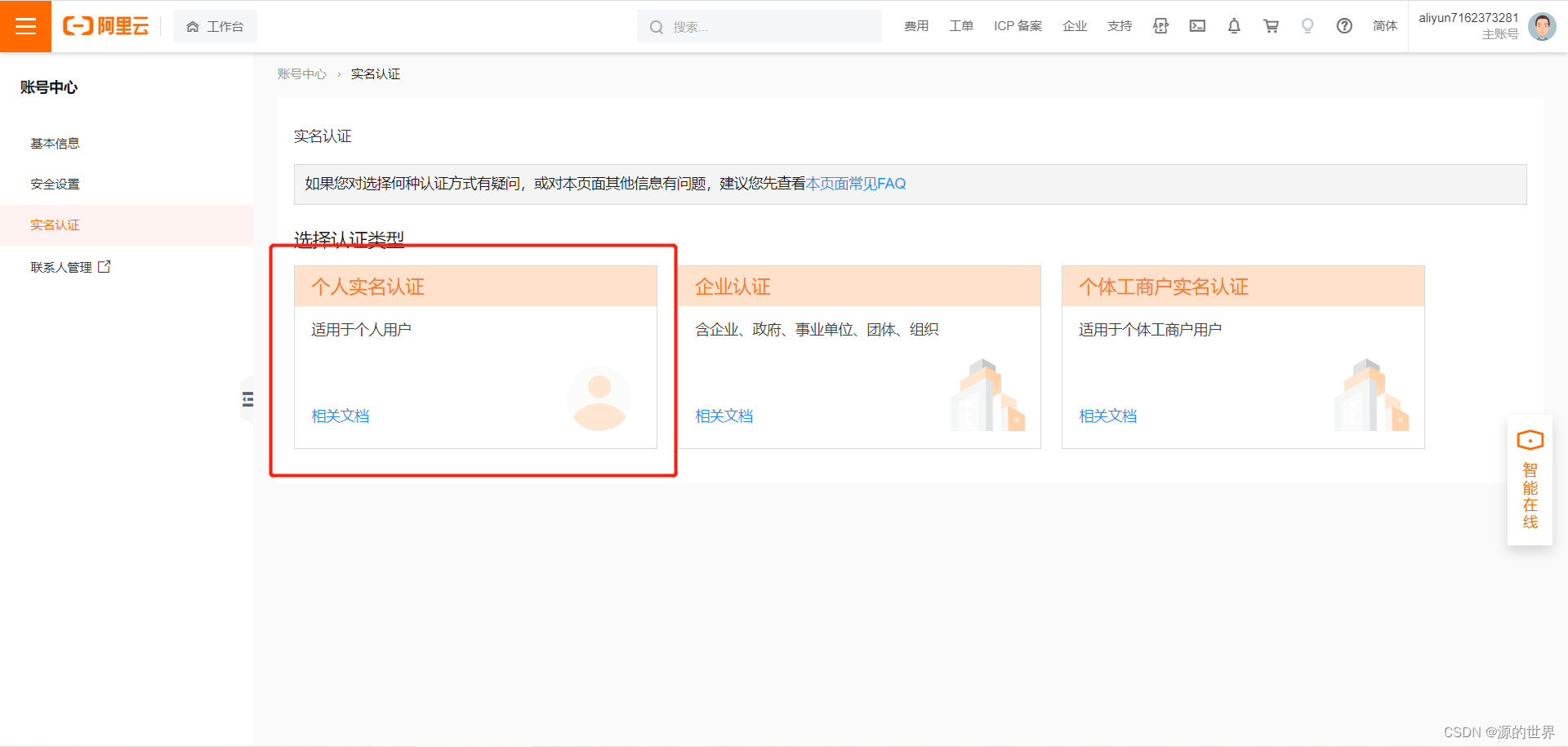Click external link icon beside 联系人管理
The width and height of the screenshot is (1568, 747).
coord(104,267)
